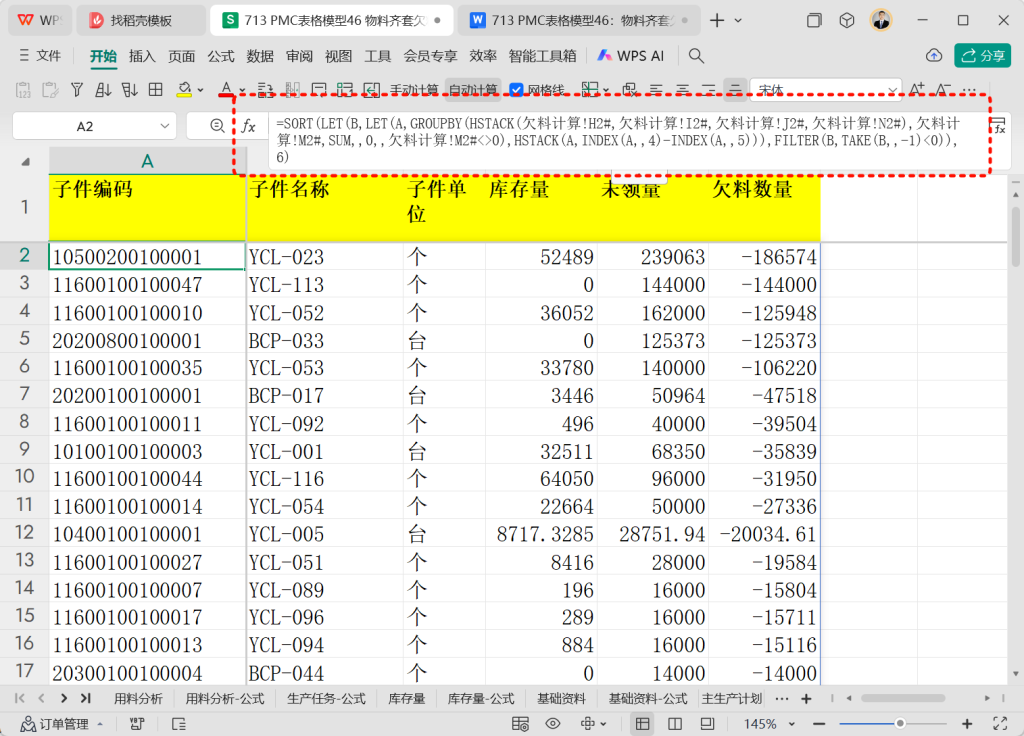Open the 基础资料-公式 sheet tab

tap(648, 699)
